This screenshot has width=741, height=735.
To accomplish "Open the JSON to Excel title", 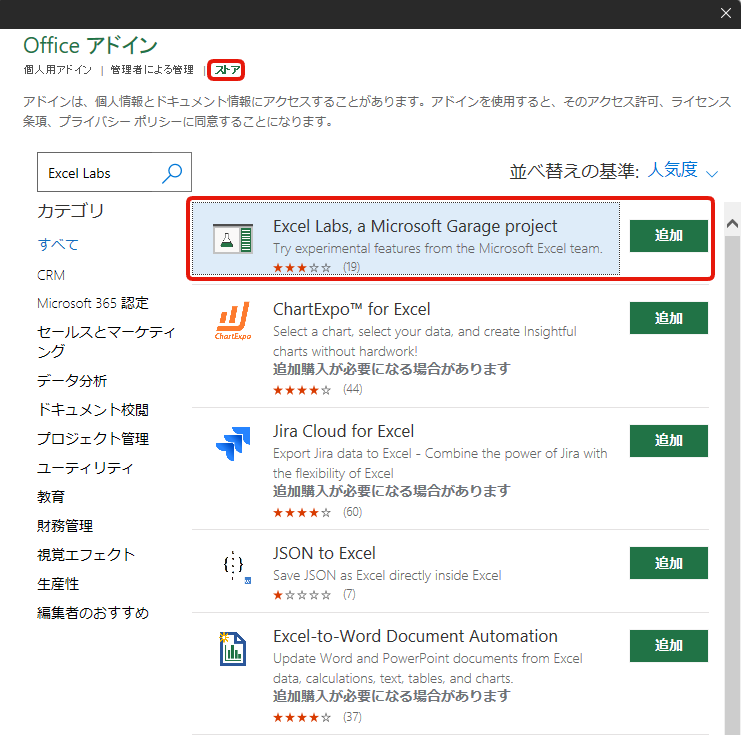I will click(324, 553).
